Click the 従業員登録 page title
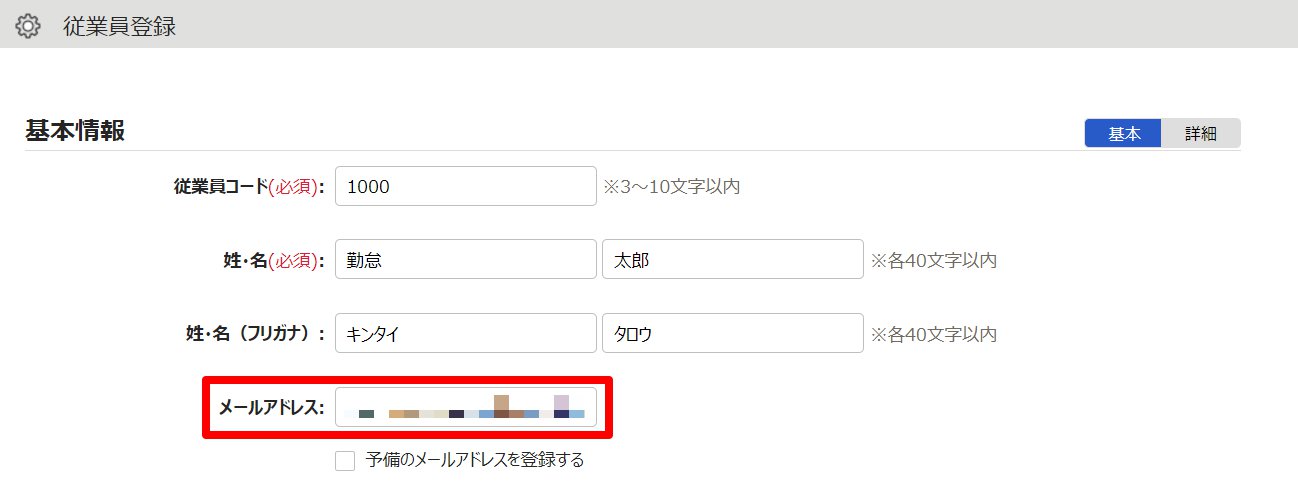 tap(119, 27)
